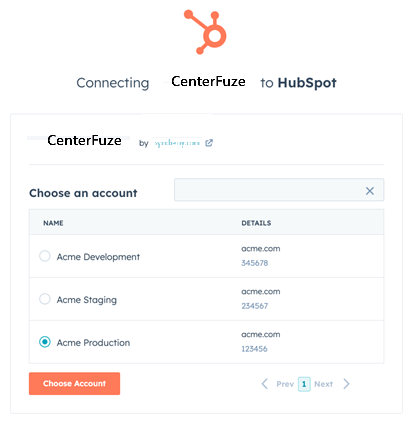Click the account search input field
This screenshot has width=411, height=424.
[x=279, y=190]
